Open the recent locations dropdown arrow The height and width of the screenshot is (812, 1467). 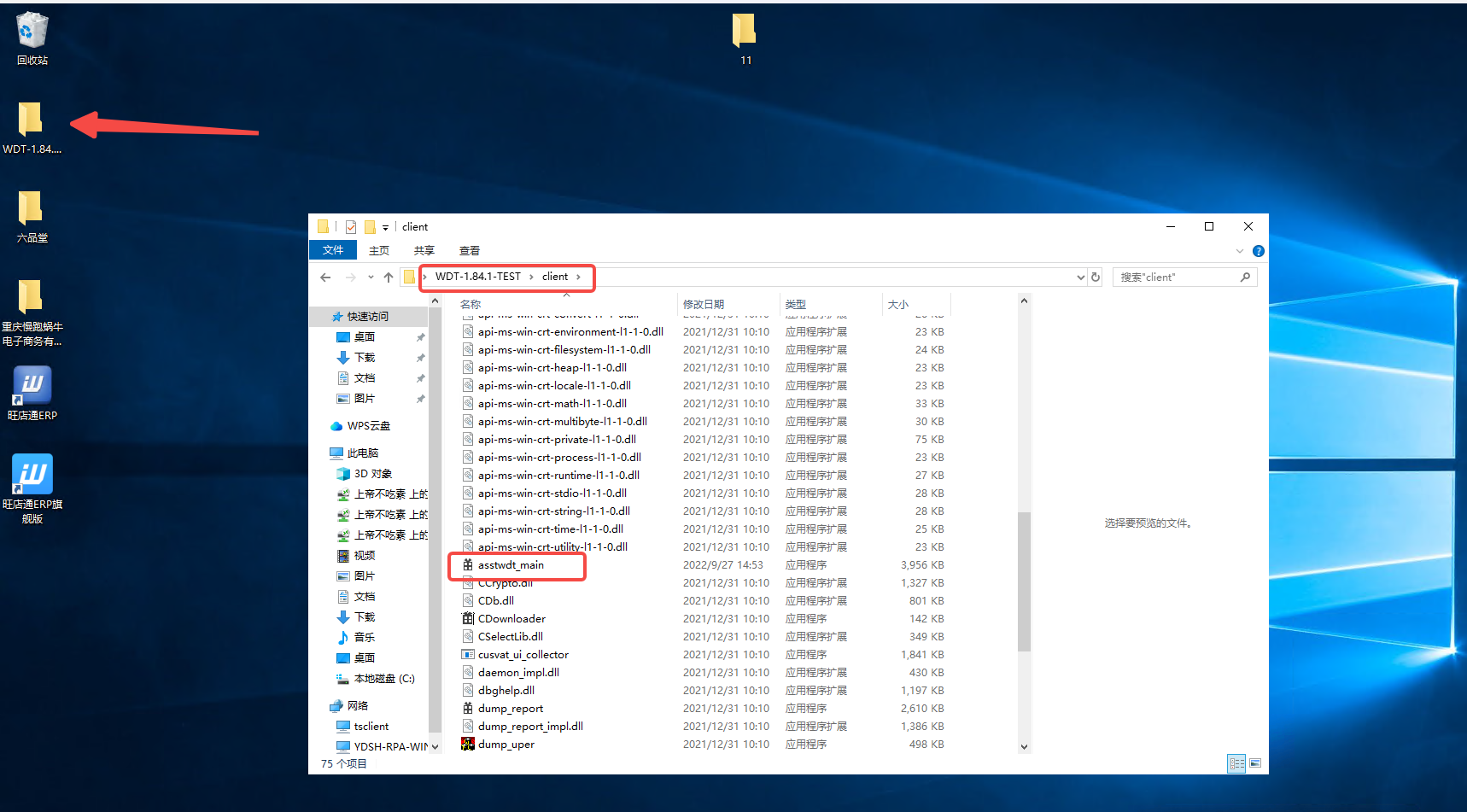pyautogui.click(x=371, y=277)
